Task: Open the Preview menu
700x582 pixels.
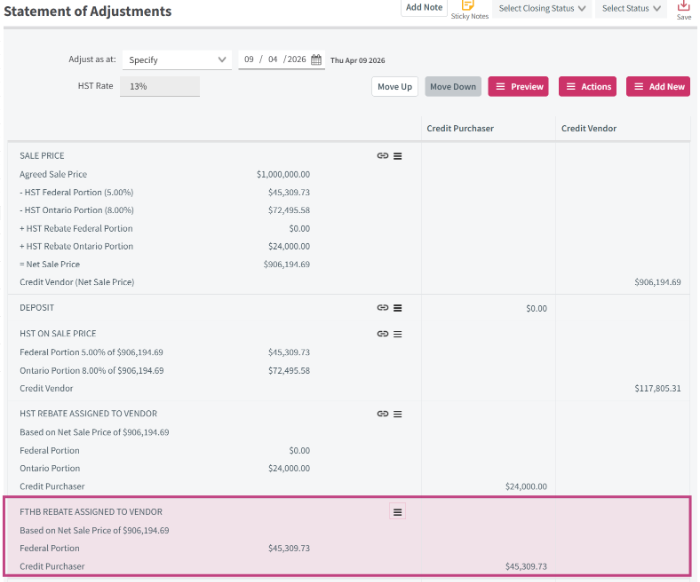Action: pyautogui.click(x=518, y=87)
